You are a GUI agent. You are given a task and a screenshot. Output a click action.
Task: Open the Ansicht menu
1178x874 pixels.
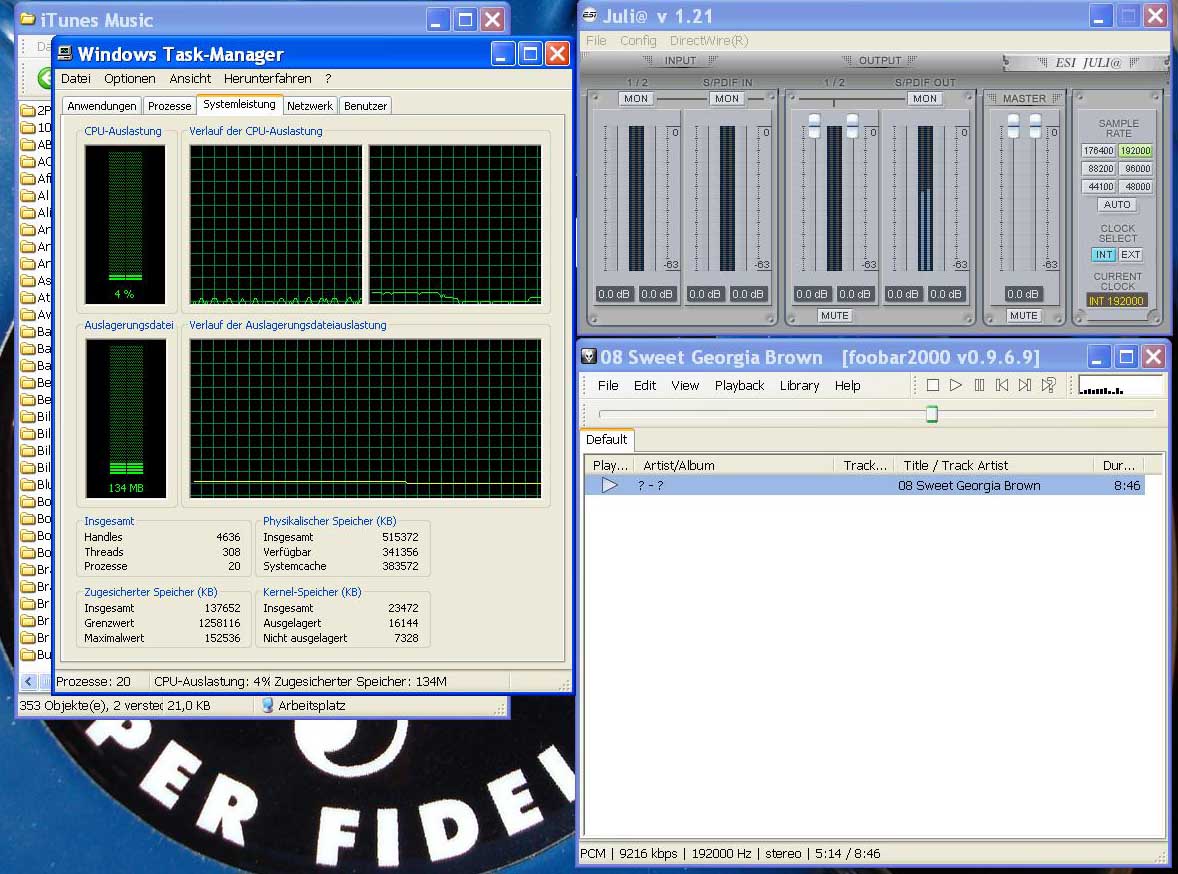pyautogui.click(x=190, y=78)
